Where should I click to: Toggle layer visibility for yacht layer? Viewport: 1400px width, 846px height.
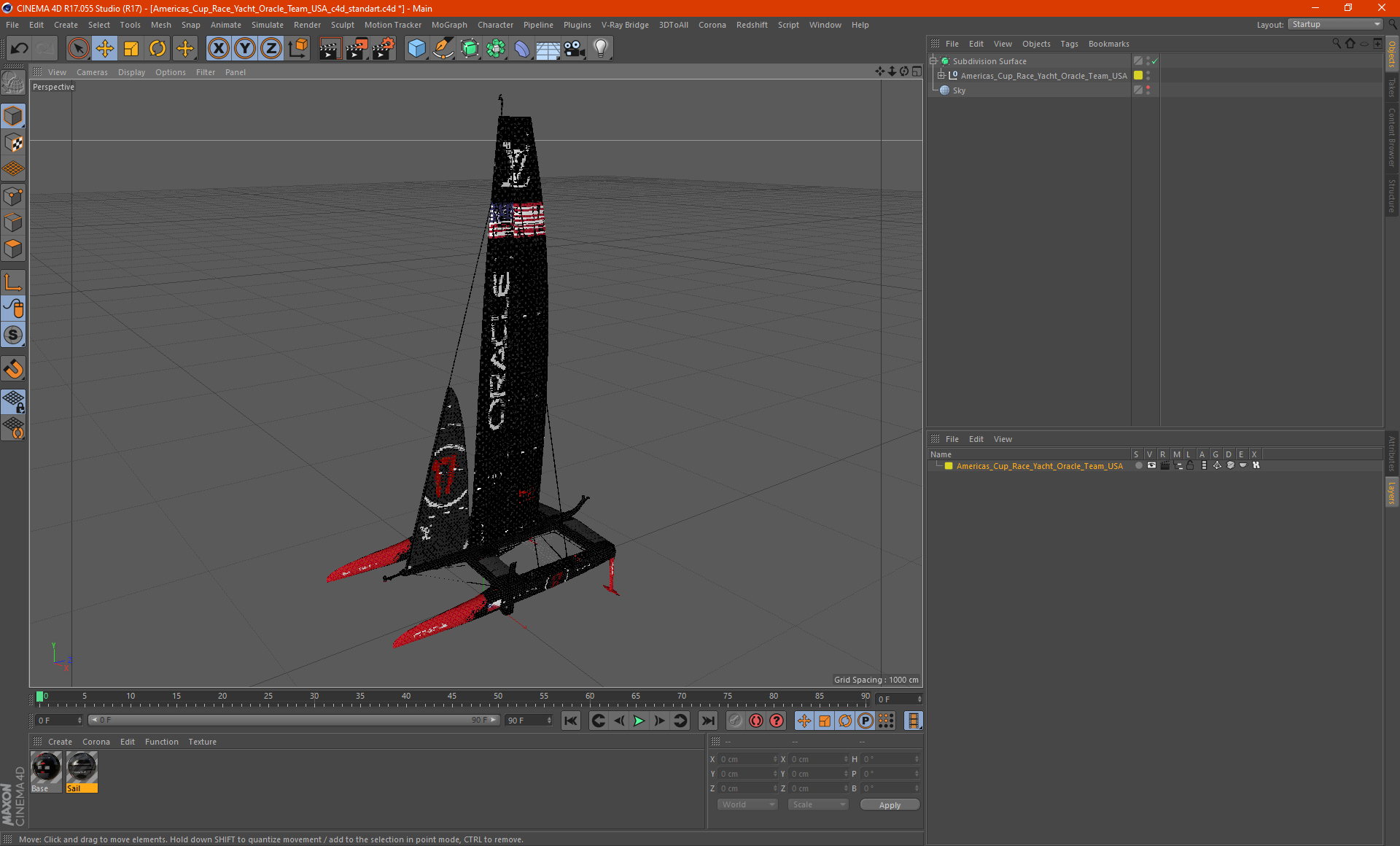[x=1151, y=465]
